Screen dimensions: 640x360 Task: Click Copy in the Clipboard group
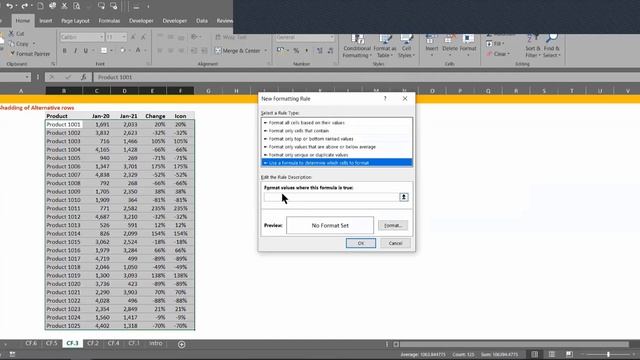[19, 44]
